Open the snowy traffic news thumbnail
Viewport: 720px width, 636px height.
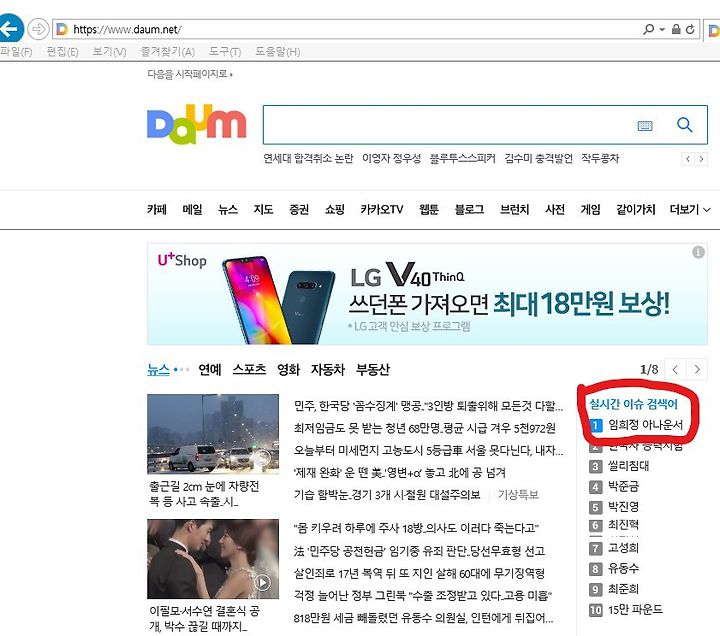tap(213, 433)
